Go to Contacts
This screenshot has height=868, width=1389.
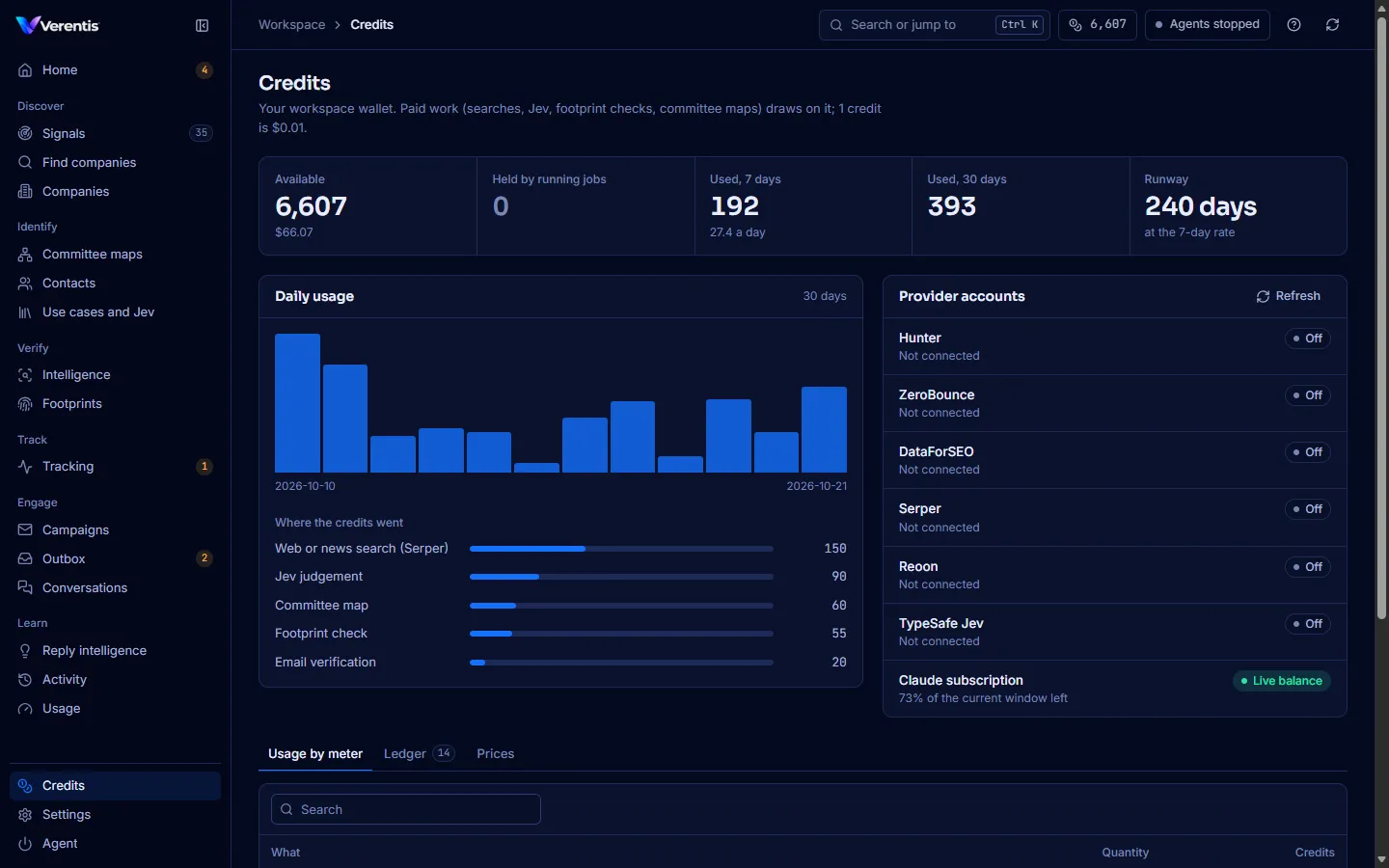click(x=115, y=283)
